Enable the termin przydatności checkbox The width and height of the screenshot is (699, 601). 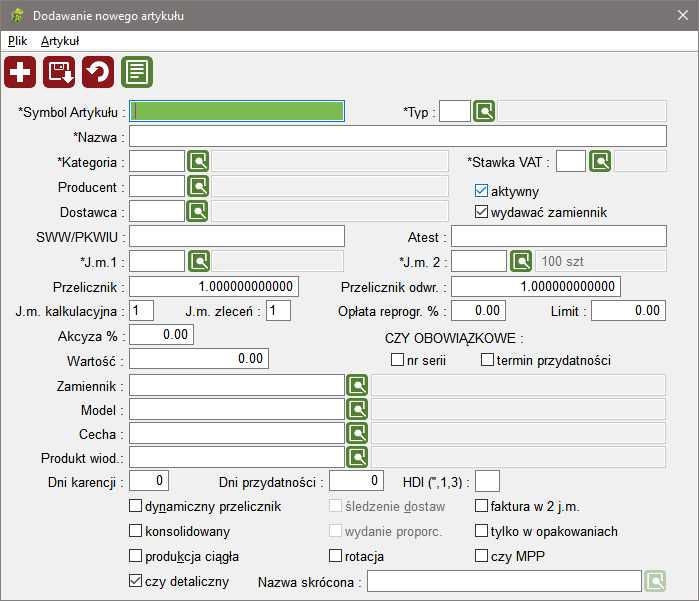[x=487, y=359]
